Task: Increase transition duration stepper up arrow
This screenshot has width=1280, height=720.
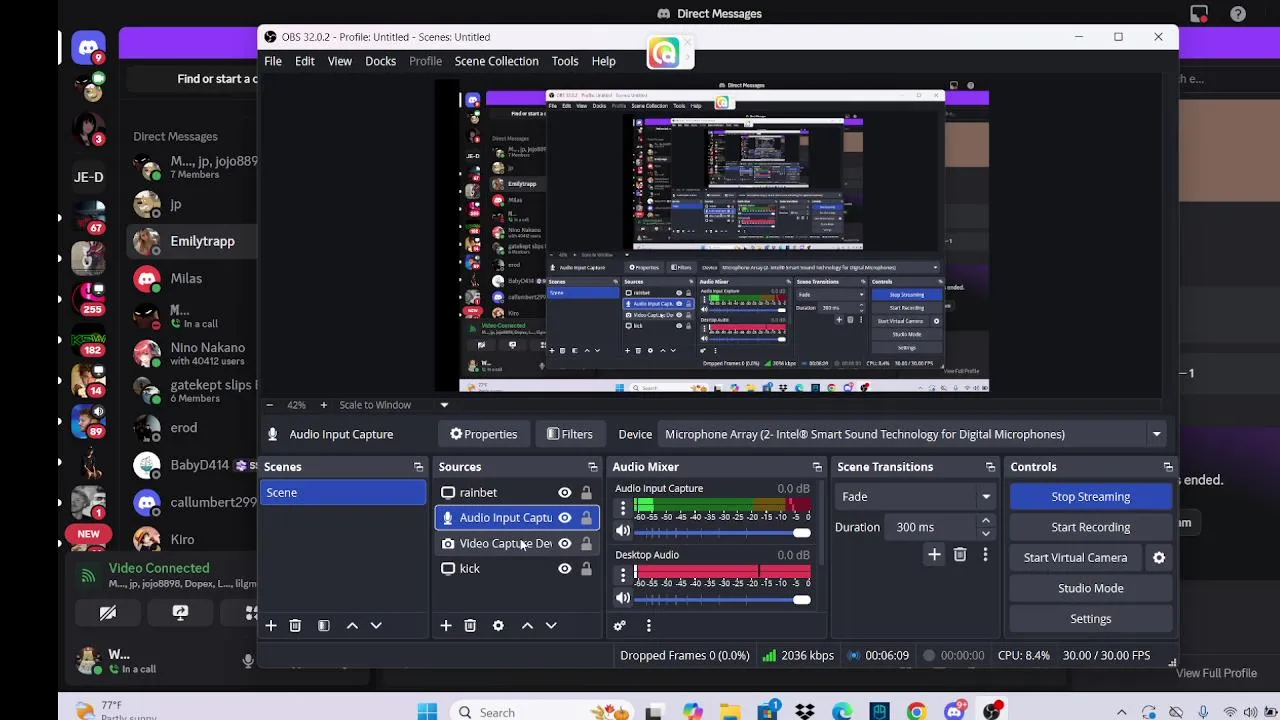Action: point(985,521)
